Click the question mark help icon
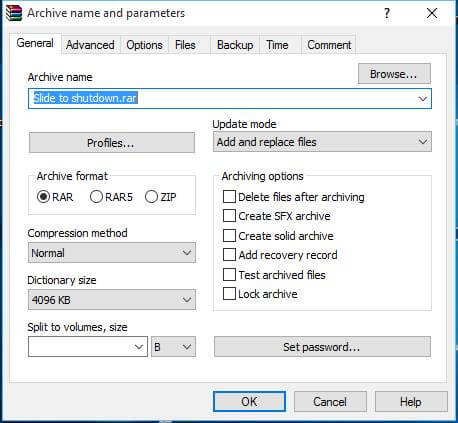 point(387,13)
